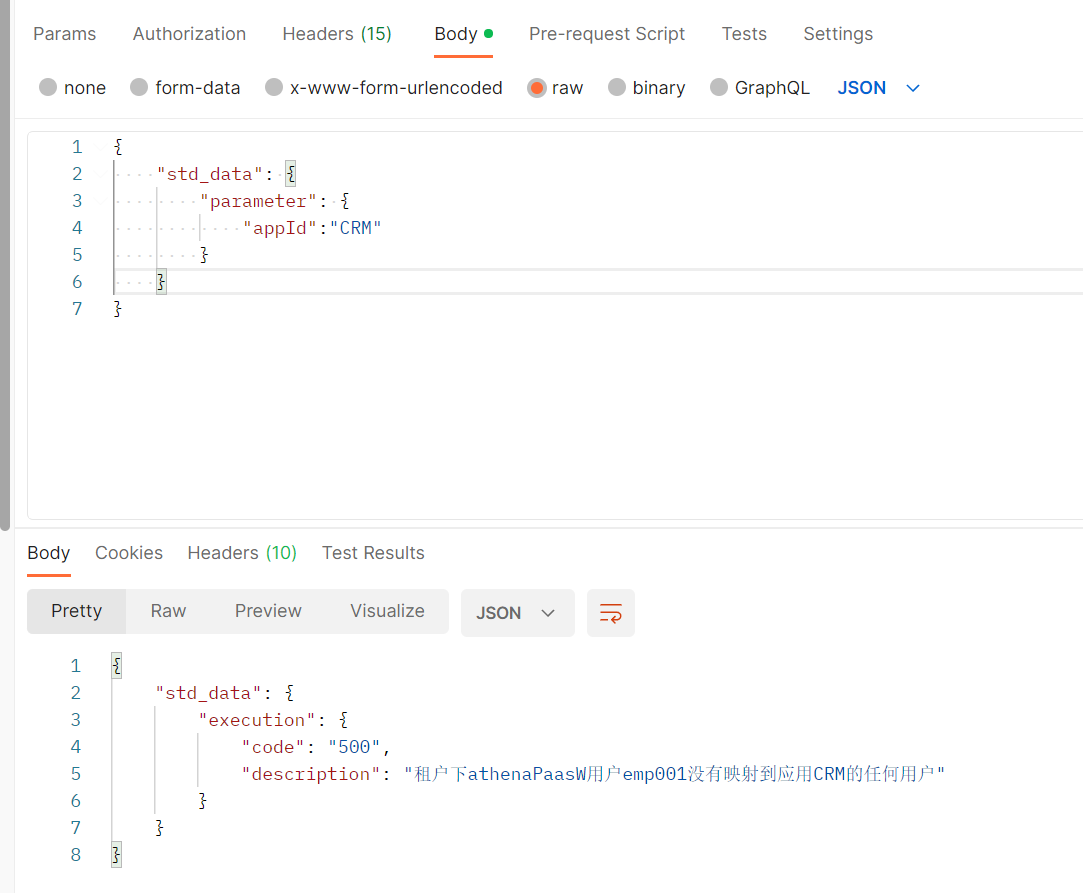1083x893 pixels.
Task: Toggle the response word wrap icon
Action: coord(610,613)
